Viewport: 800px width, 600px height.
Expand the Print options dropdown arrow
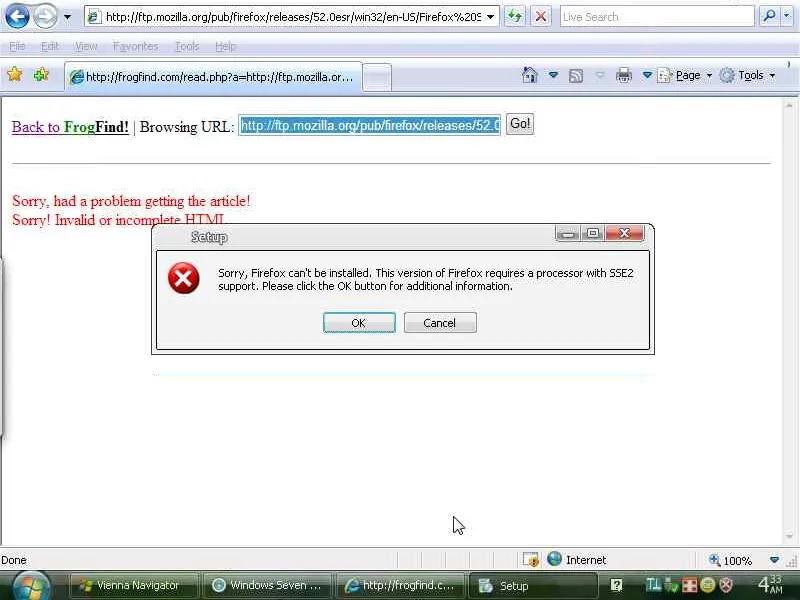point(647,76)
